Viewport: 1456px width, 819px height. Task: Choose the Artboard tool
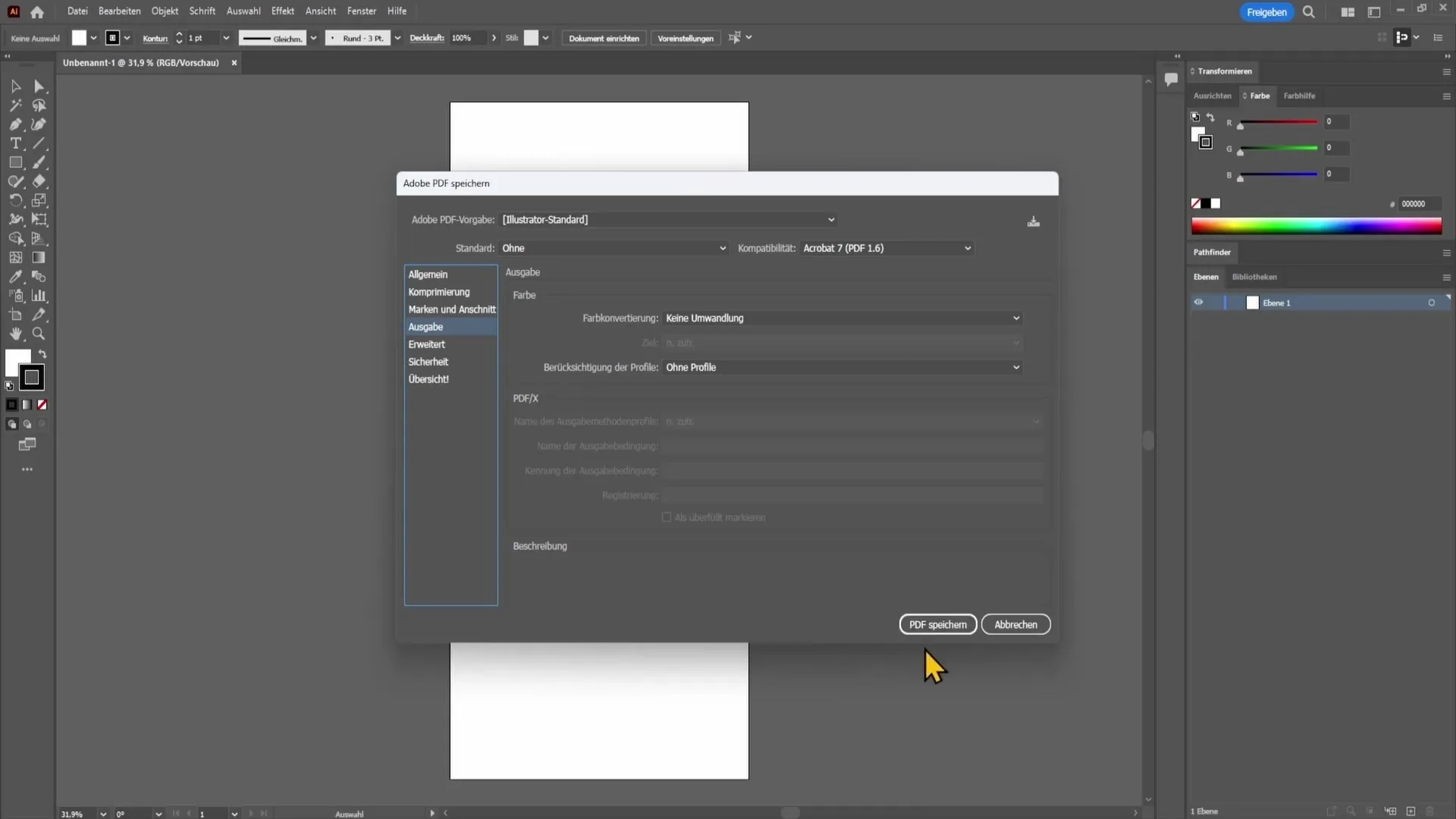[x=16, y=315]
